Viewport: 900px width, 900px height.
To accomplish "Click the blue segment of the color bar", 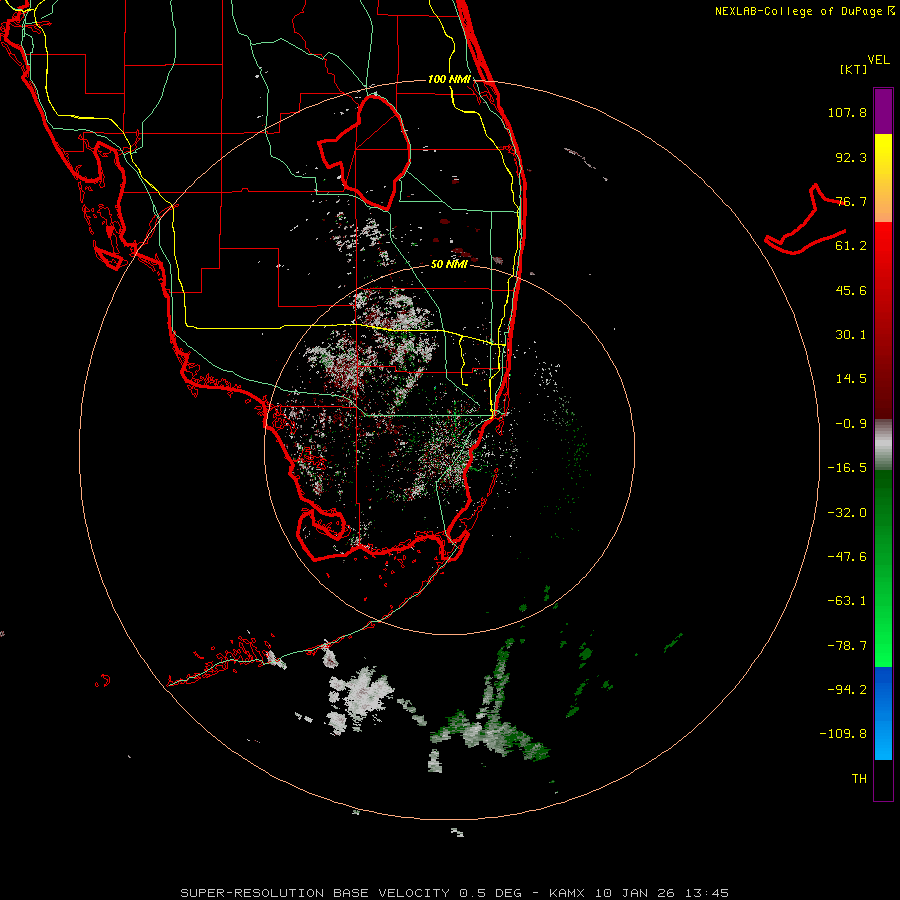I will (x=883, y=713).
